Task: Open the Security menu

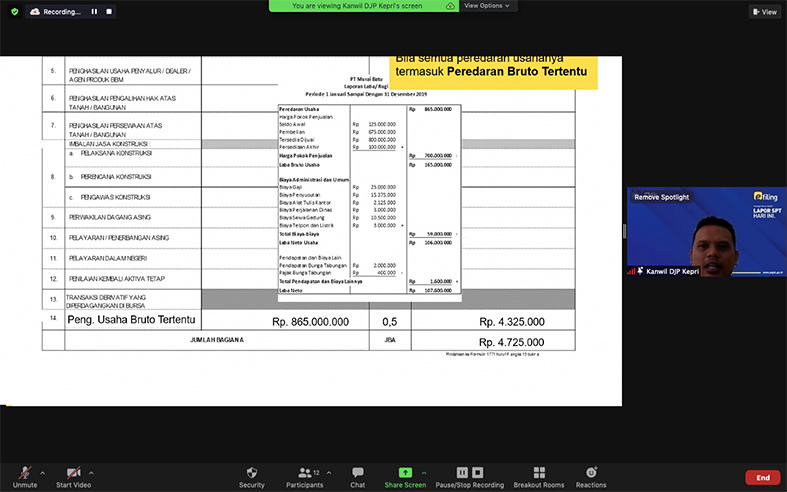Action: tap(251, 477)
